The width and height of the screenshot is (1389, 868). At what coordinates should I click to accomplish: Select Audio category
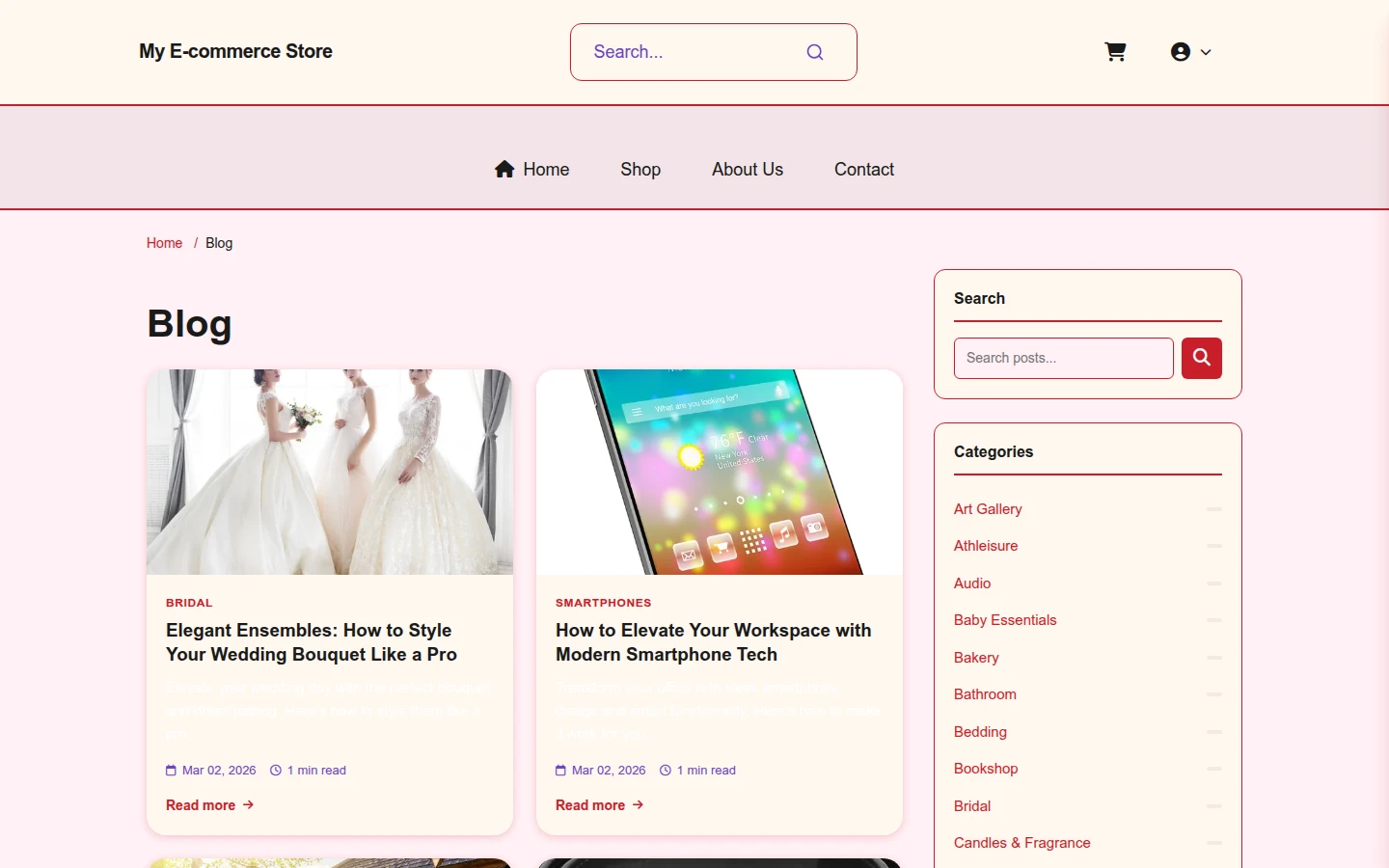coord(972,583)
